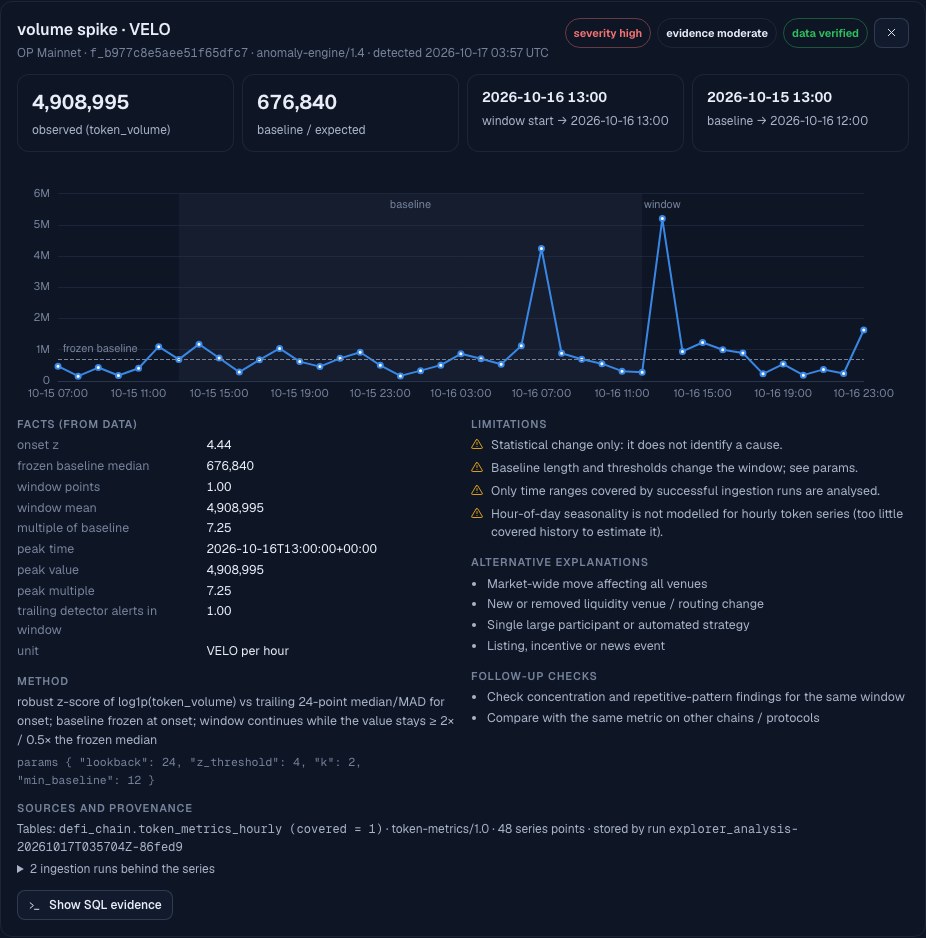Click the window start 2026-10-16 13:00 card
Image resolution: width=926 pixels, height=938 pixels.
[x=575, y=113]
